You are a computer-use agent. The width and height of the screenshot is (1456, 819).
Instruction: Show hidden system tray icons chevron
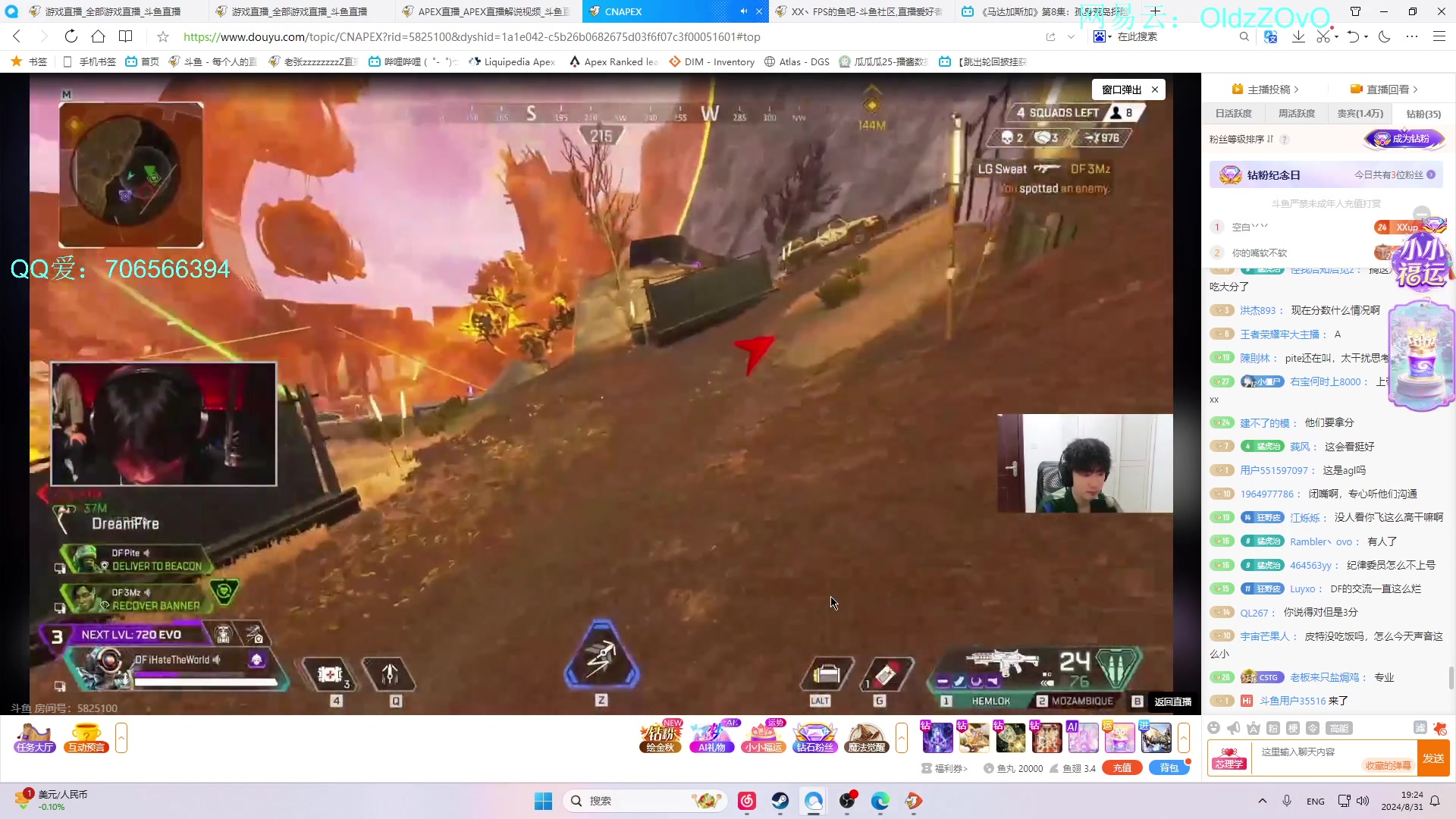click(1262, 801)
